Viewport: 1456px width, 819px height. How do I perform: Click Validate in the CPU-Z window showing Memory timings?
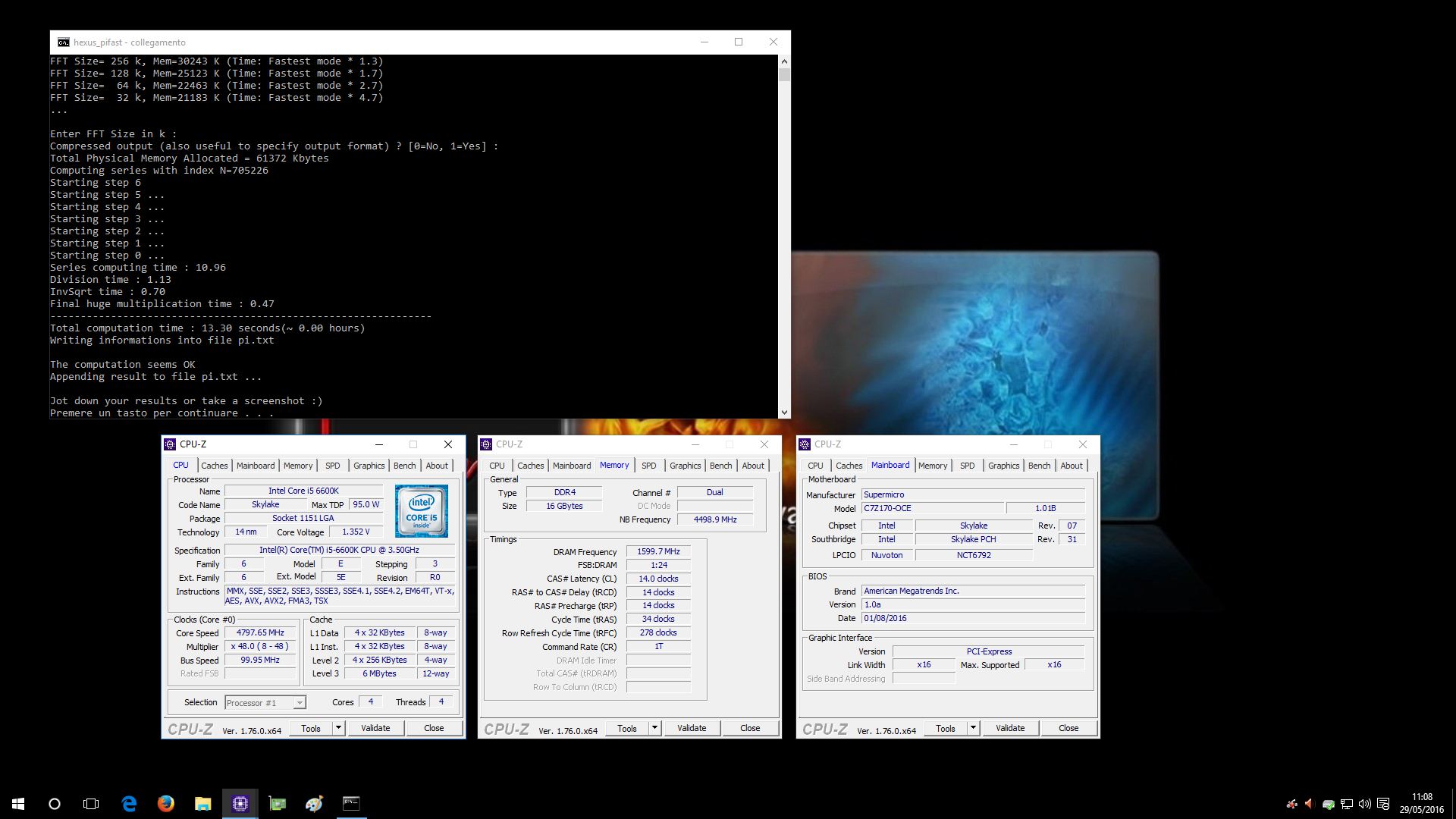point(692,728)
